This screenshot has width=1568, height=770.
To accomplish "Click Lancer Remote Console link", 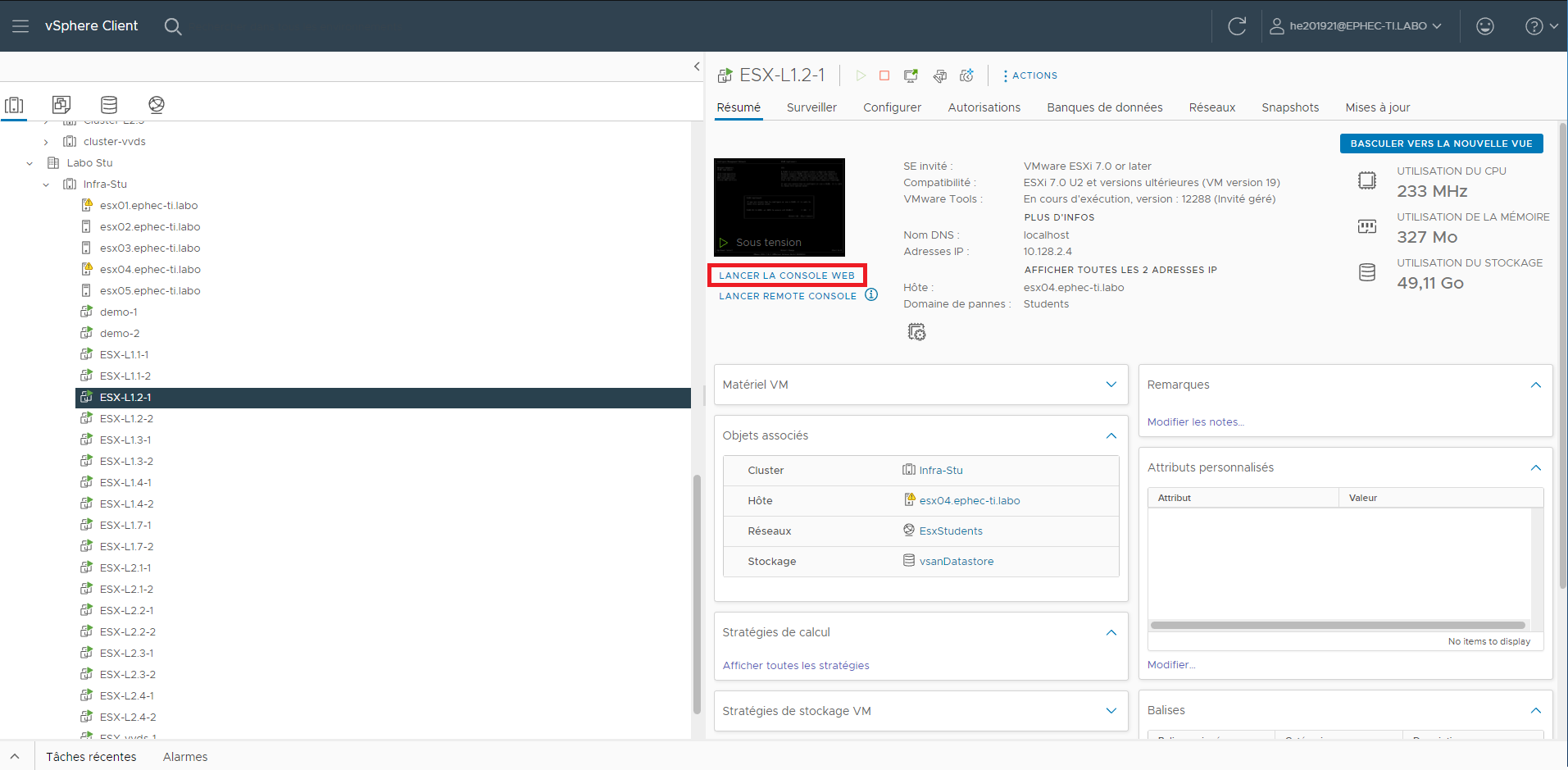I will coord(787,296).
